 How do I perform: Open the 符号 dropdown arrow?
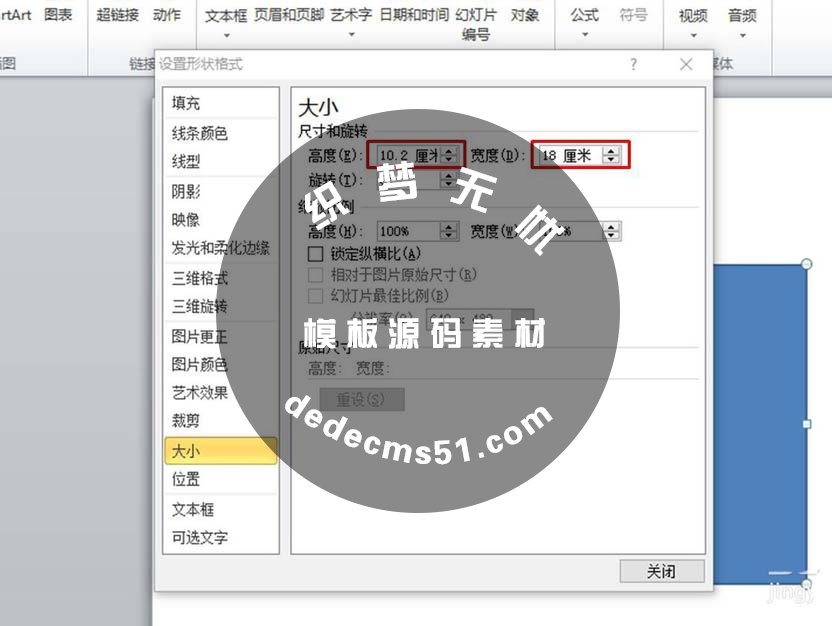(x=635, y=33)
